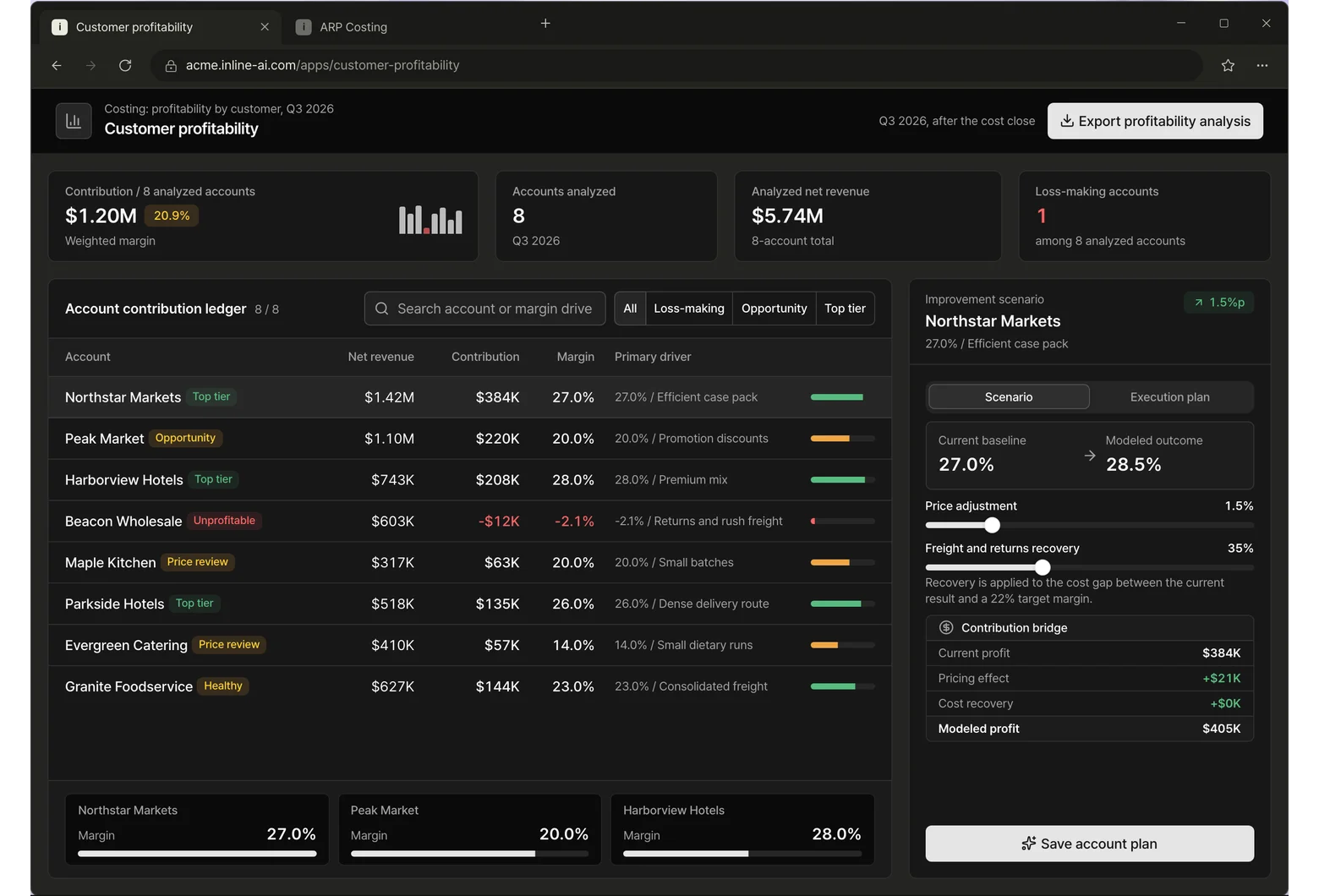Click the Freight and returns recovery slider handle
1319x896 pixels.
(x=1043, y=567)
